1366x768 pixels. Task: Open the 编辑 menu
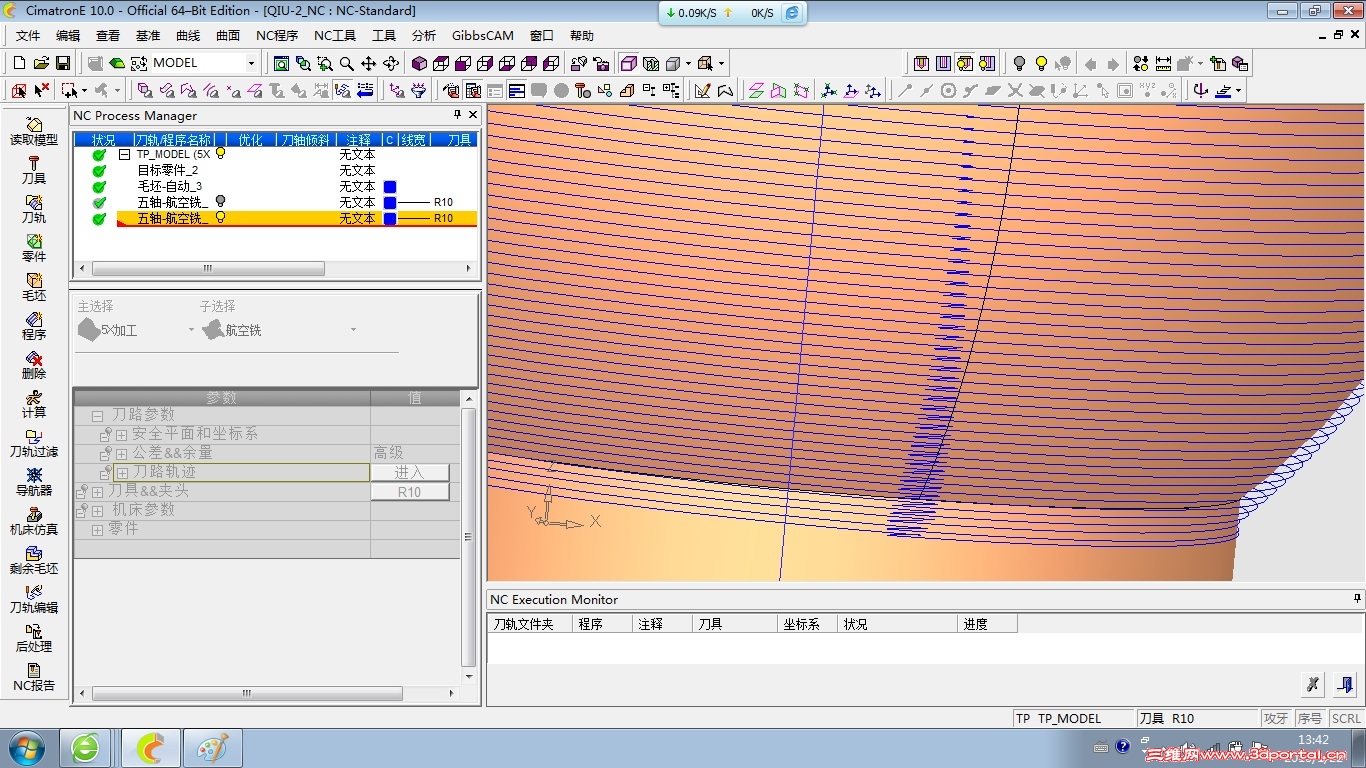(x=68, y=35)
